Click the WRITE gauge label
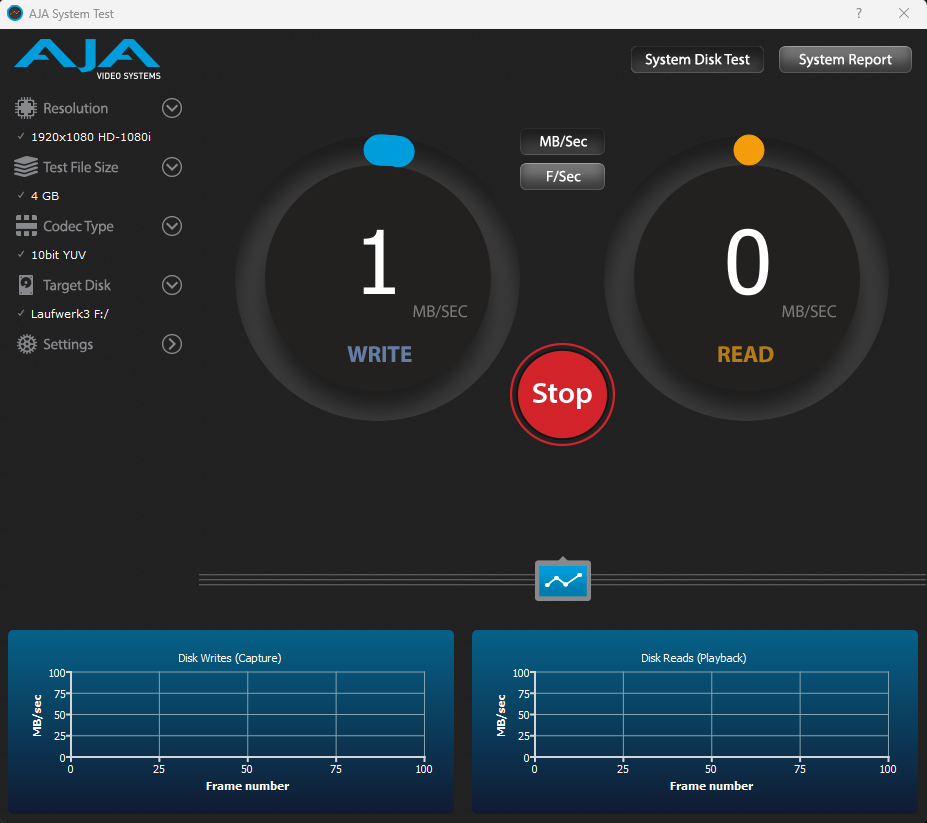The image size is (927, 823). tap(380, 354)
